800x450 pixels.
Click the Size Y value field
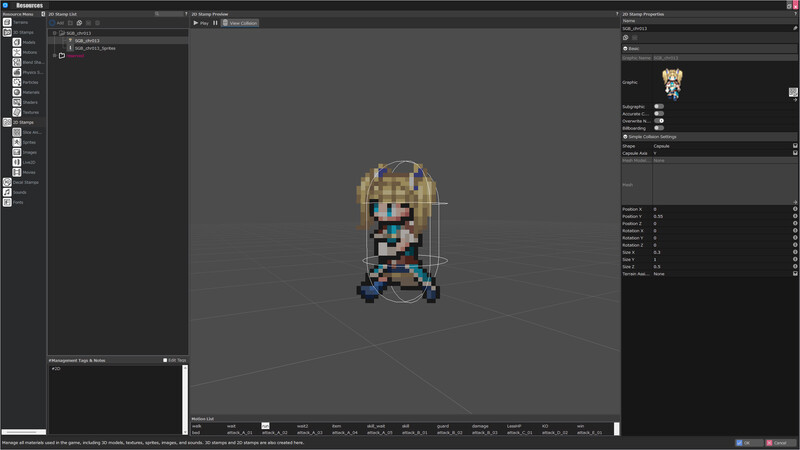[x=722, y=259]
